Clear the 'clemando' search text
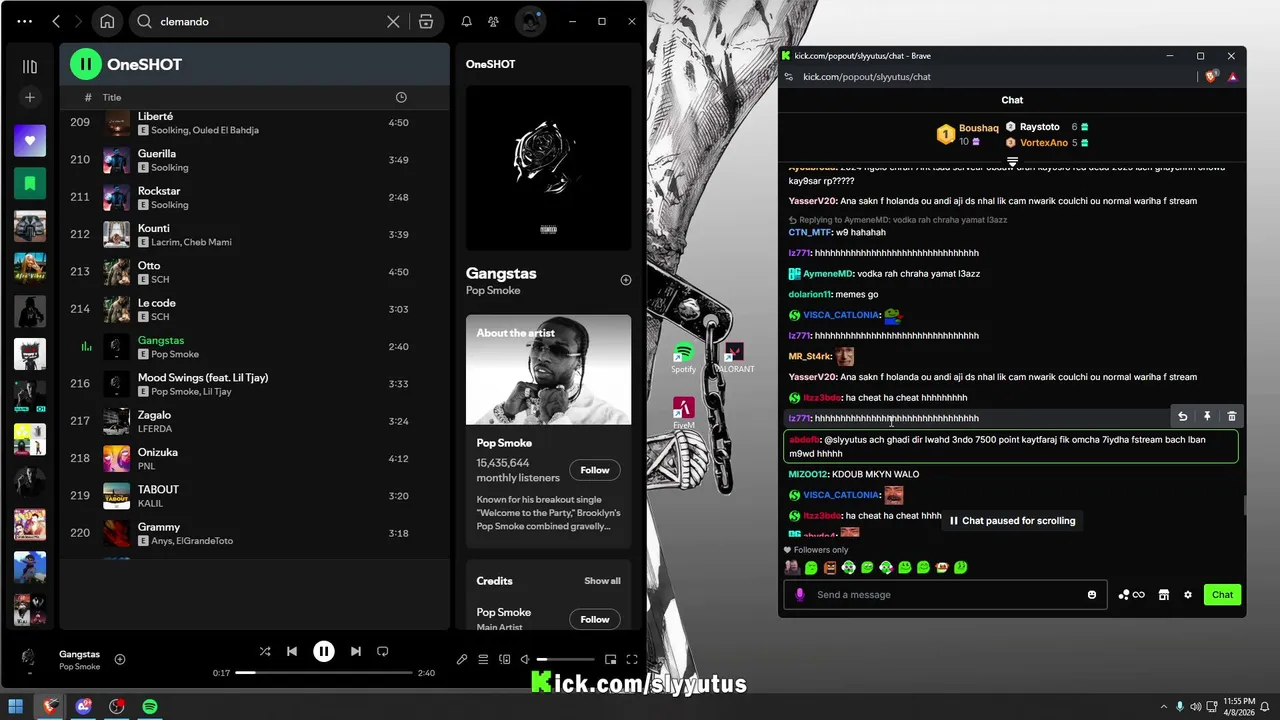Viewport: 1280px width, 720px height. [x=394, y=21]
